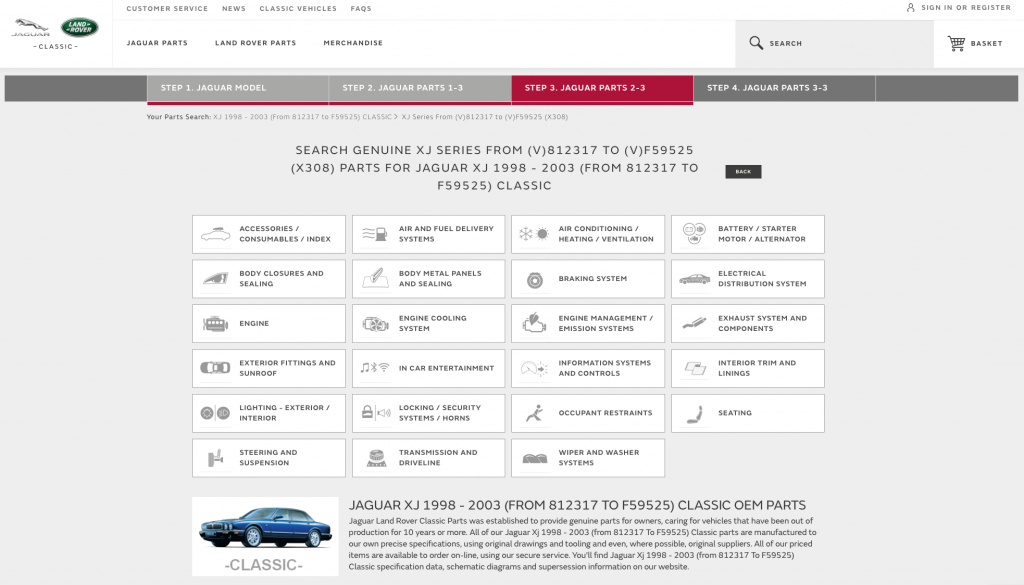Click the Occupant Restraints seatbelt icon

click(535, 413)
